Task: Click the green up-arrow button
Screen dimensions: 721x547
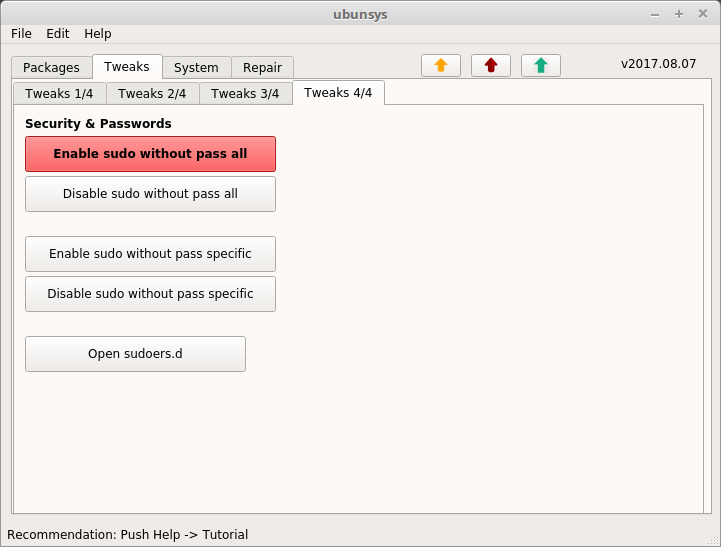Action: [541, 65]
